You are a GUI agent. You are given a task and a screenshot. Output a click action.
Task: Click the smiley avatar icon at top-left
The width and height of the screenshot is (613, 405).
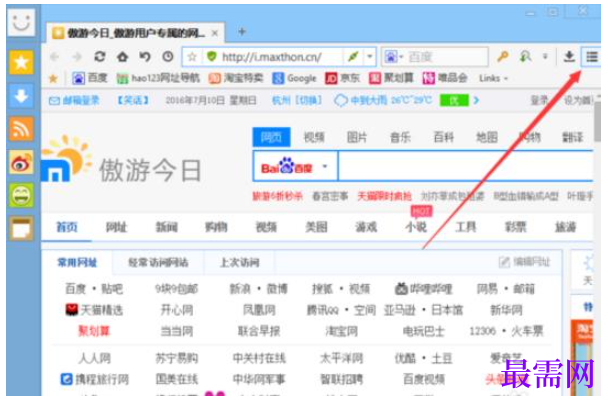pyautogui.click(x=21, y=22)
